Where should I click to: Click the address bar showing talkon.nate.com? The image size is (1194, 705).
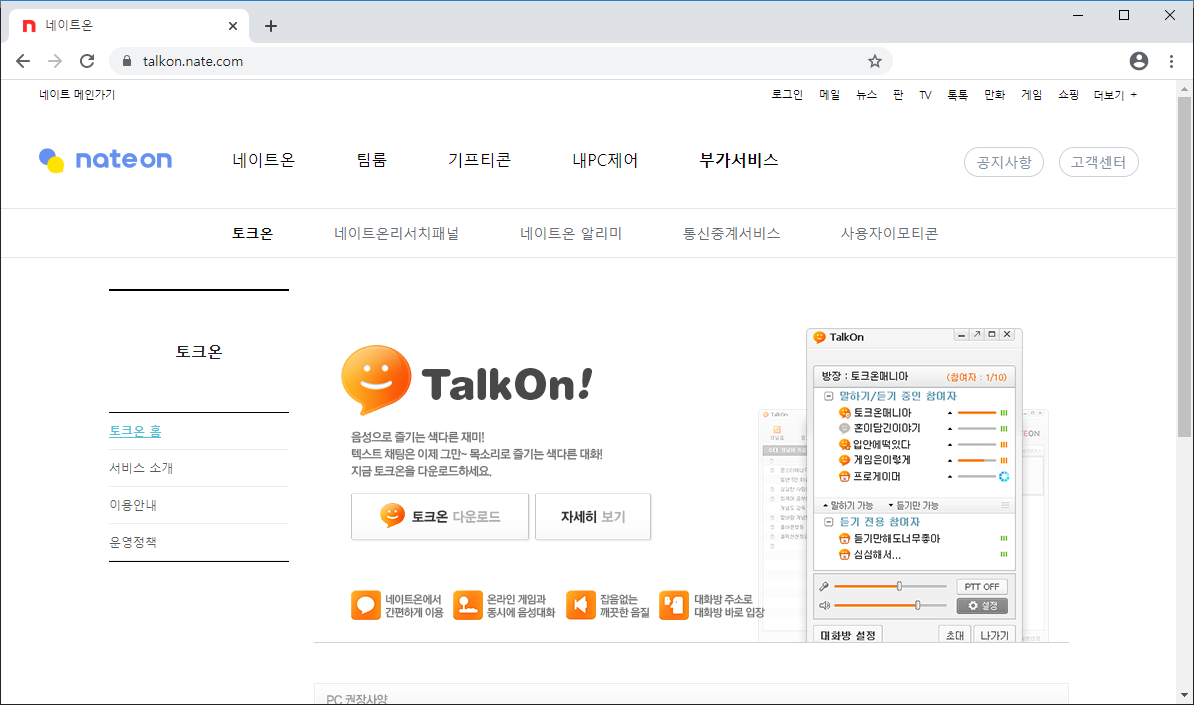point(500,61)
